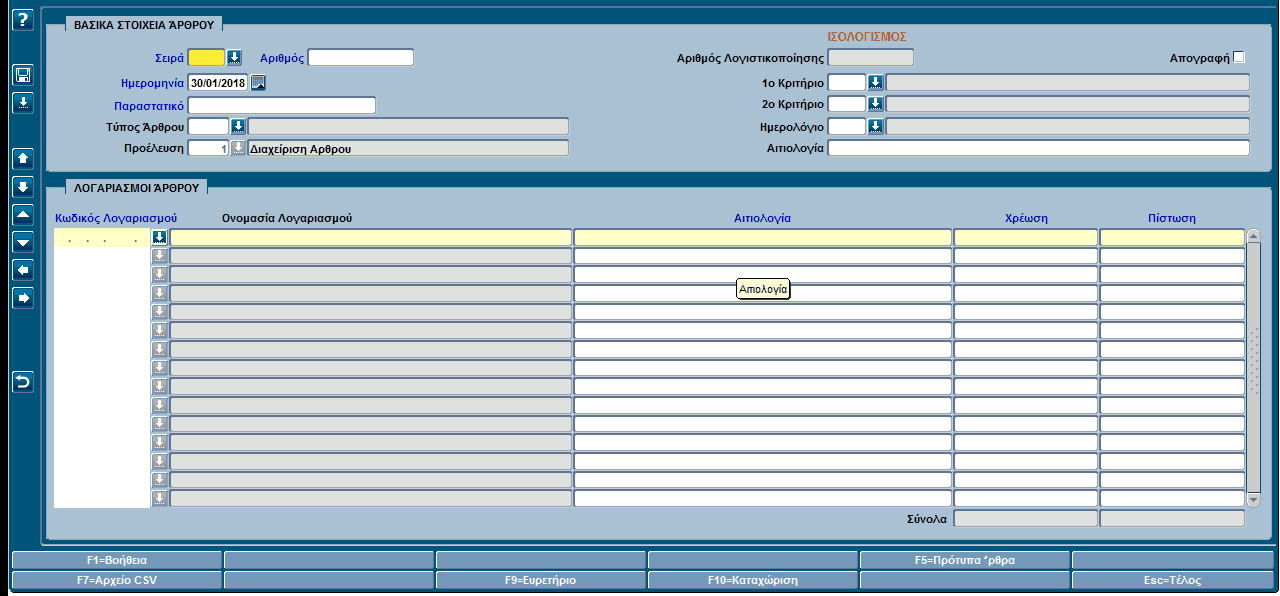Click the floppy disk save icon in sidebar
This screenshot has width=1280, height=596.
[23, 75]
